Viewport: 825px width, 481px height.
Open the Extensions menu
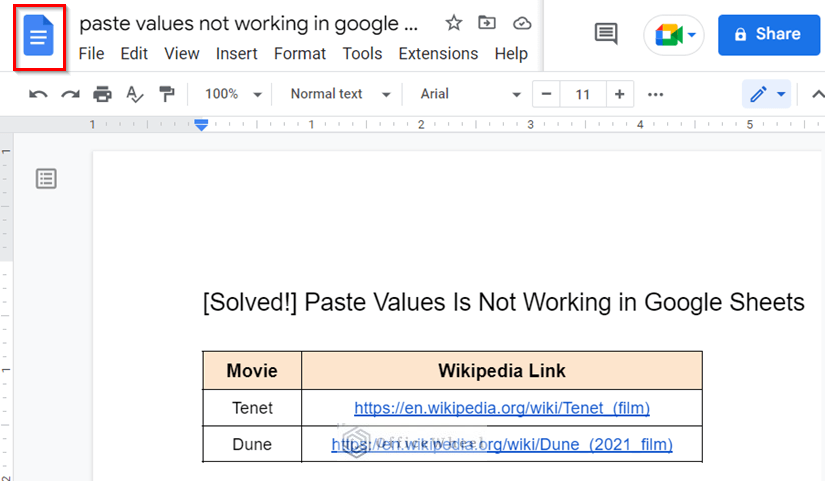coord(438,54)
